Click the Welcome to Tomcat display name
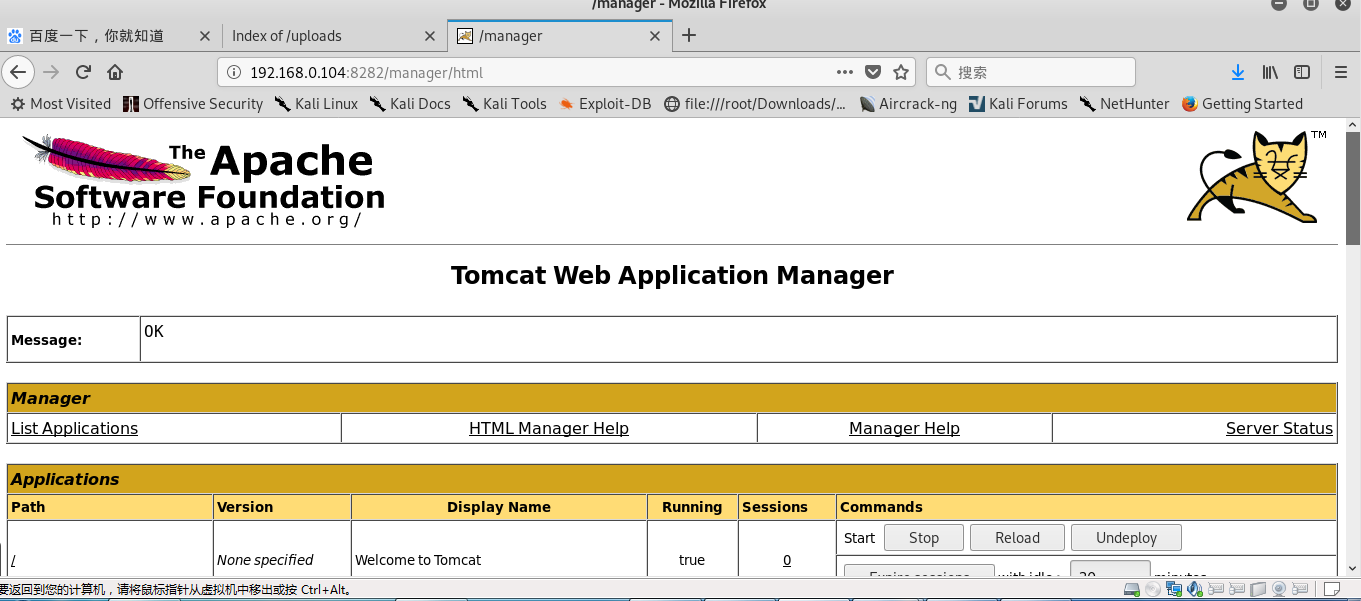The height and width of the screenshot is (601, 1361). 418,560
